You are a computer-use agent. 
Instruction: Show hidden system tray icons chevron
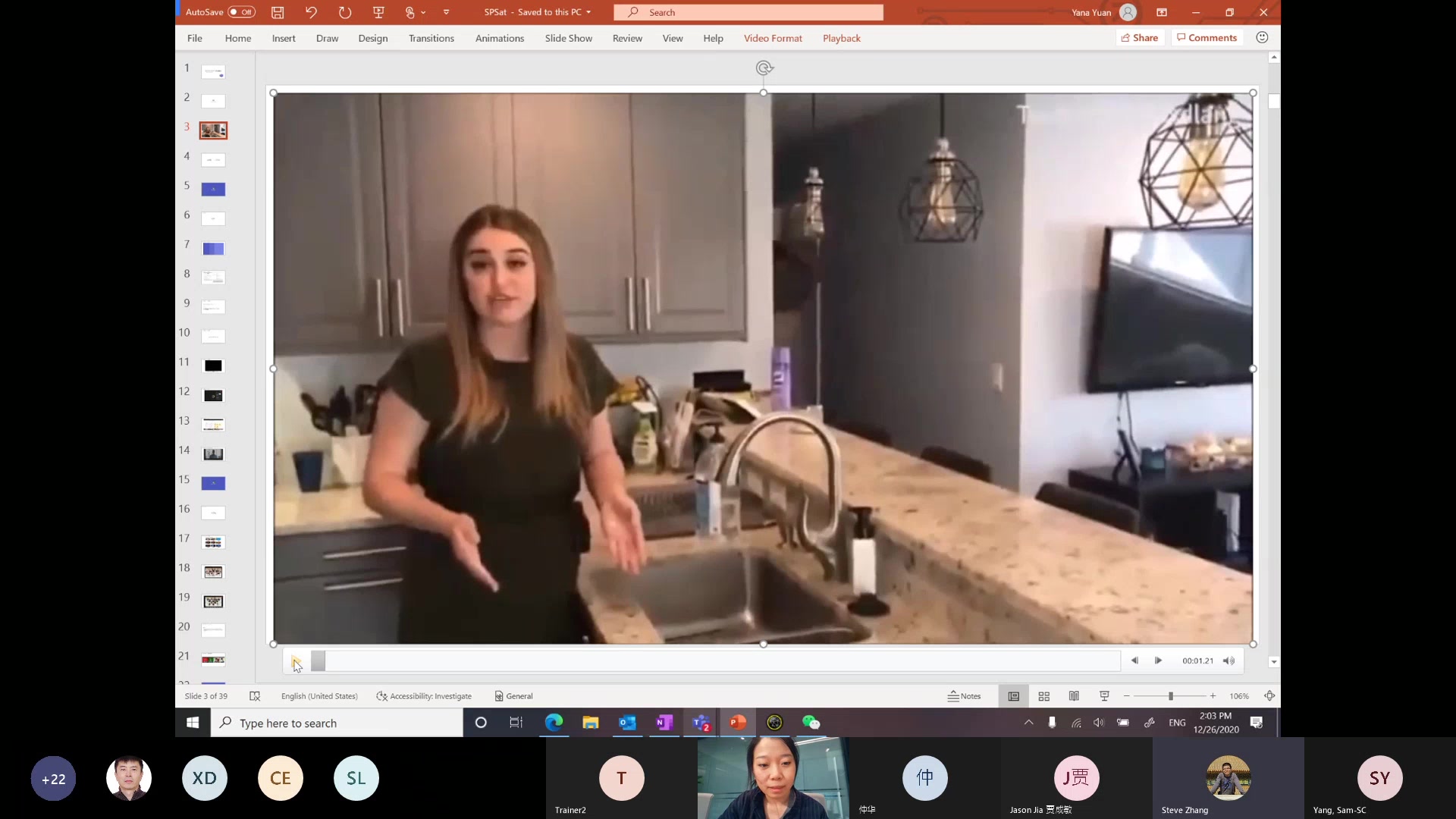[1028, 723]
